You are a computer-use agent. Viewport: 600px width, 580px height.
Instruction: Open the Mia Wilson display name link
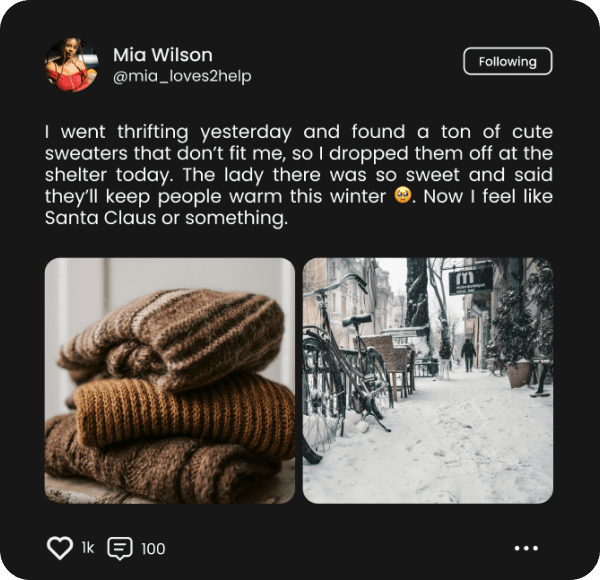pos(163,55)
